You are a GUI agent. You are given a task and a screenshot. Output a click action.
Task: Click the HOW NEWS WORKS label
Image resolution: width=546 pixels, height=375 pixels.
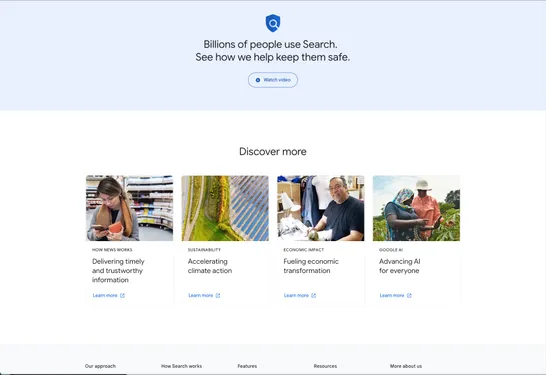[112, 250]
